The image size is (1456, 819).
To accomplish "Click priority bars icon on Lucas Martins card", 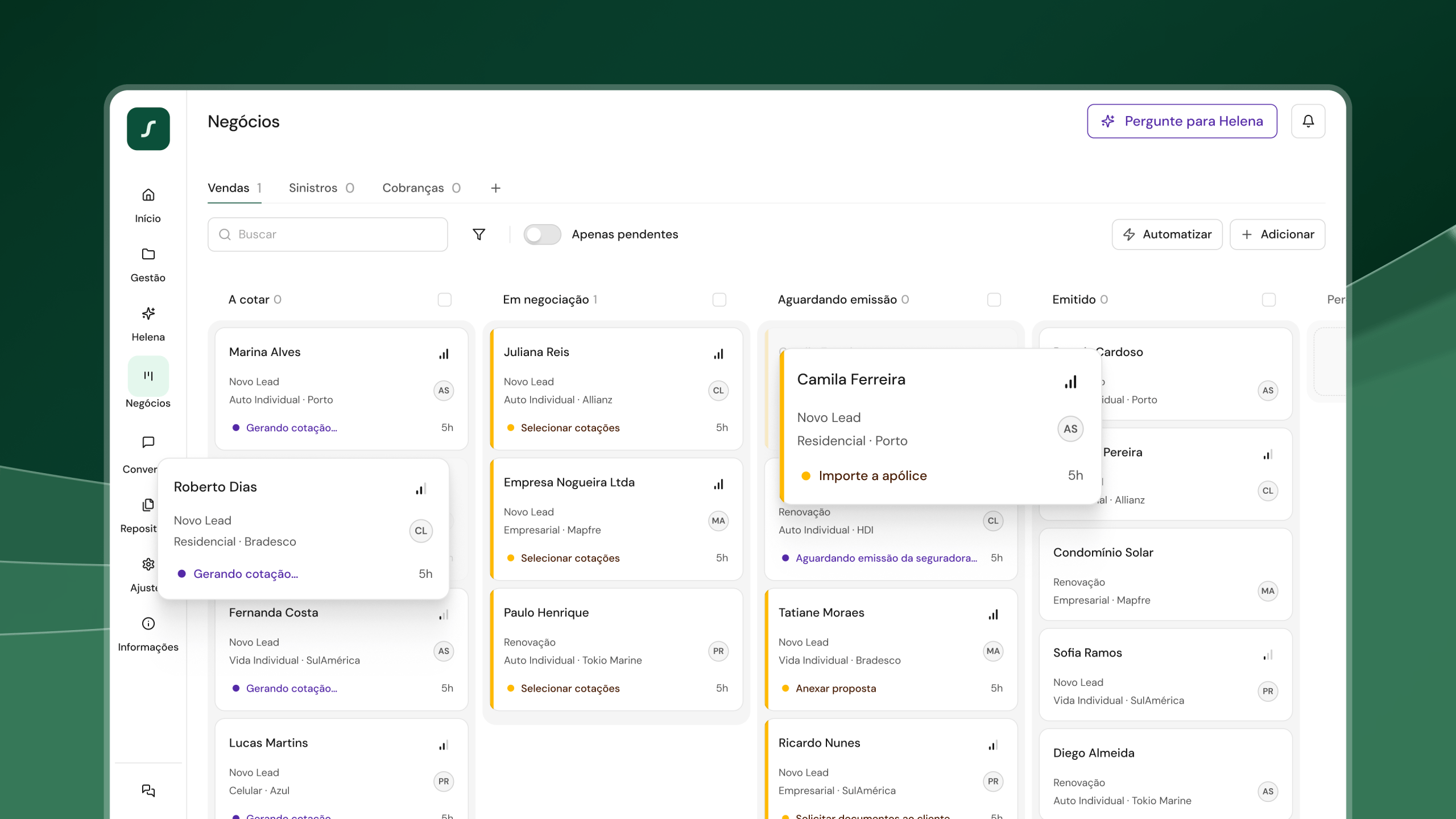I will tap(444, 744).
